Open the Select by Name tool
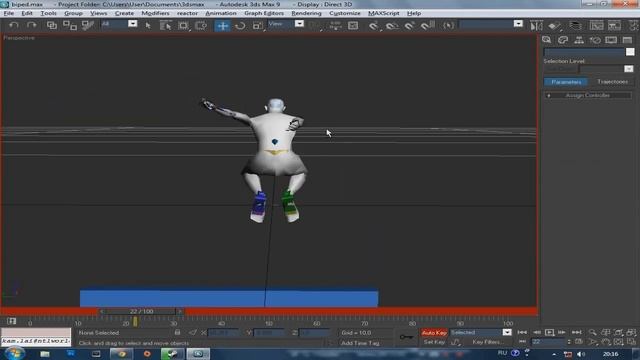The width and height of the screenshot is (640, 360). (165, 26)
